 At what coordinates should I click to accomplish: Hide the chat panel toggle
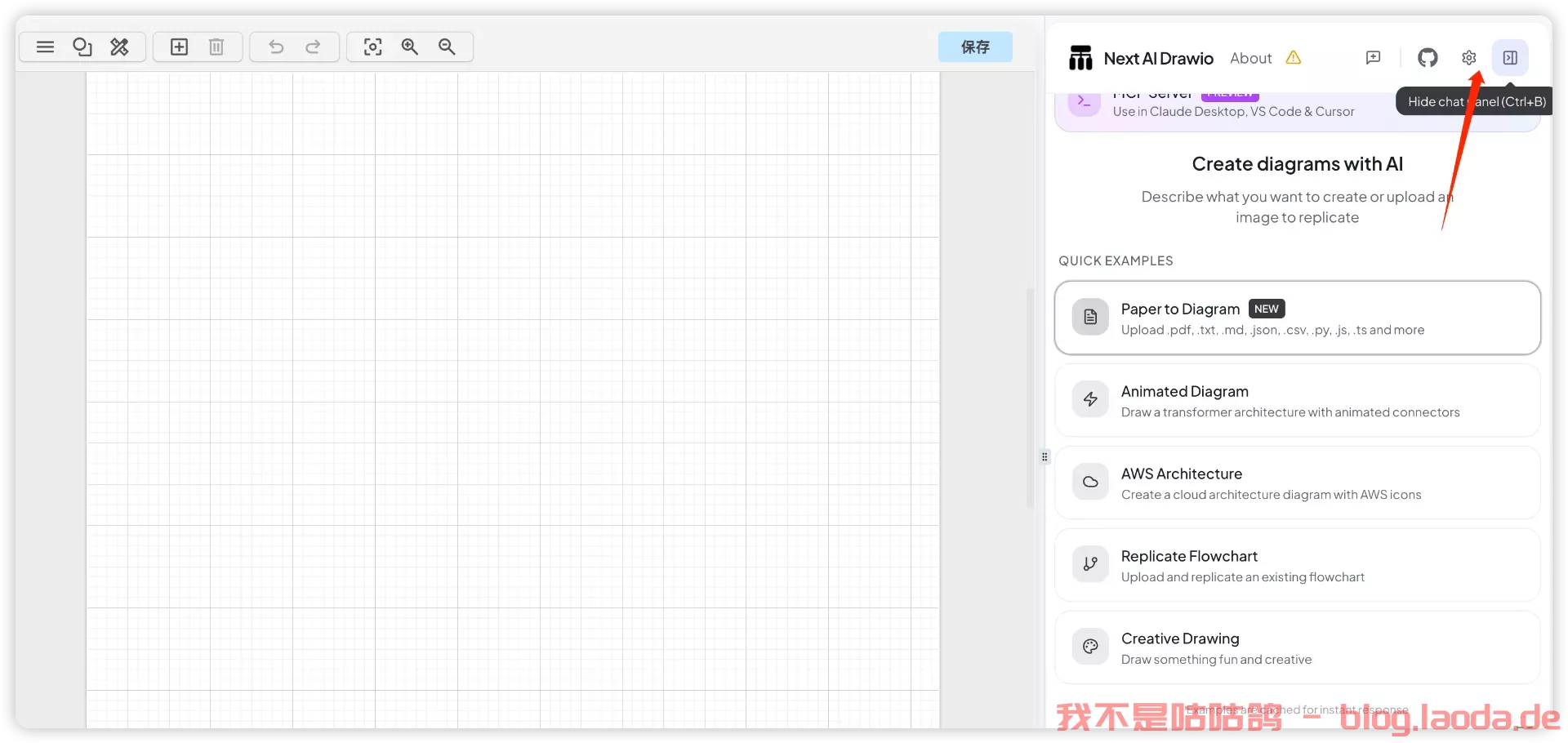click(1510, 58)
